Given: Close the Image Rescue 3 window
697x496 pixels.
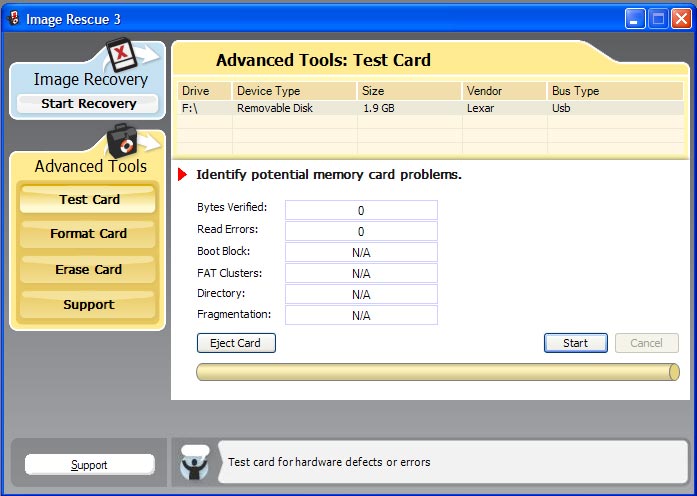Looking at the screenshot, I should coord(681,19).
